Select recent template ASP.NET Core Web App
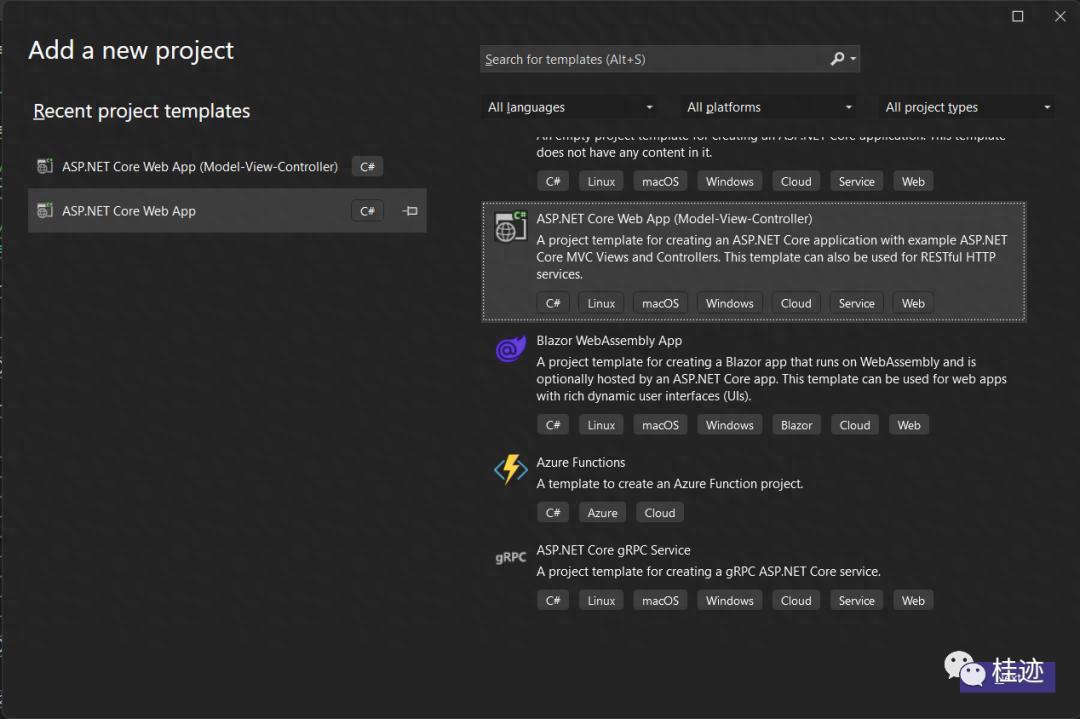1080x719 pixels. click(x=227, y=211)
